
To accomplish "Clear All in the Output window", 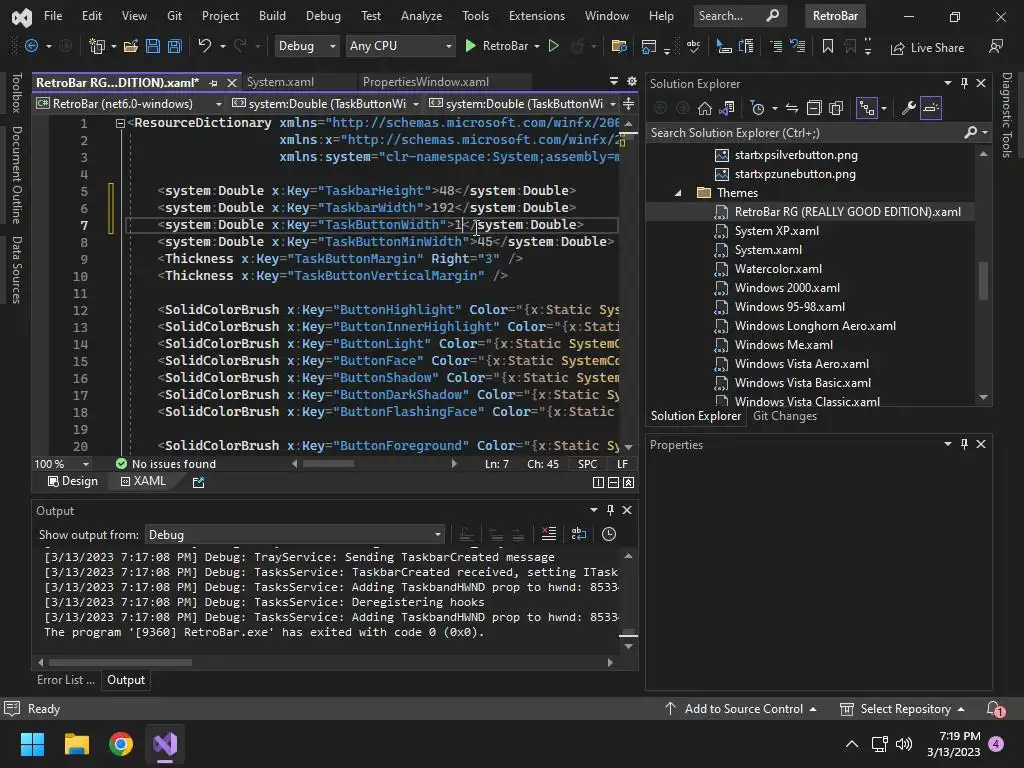I will click(x=549, y=534).
